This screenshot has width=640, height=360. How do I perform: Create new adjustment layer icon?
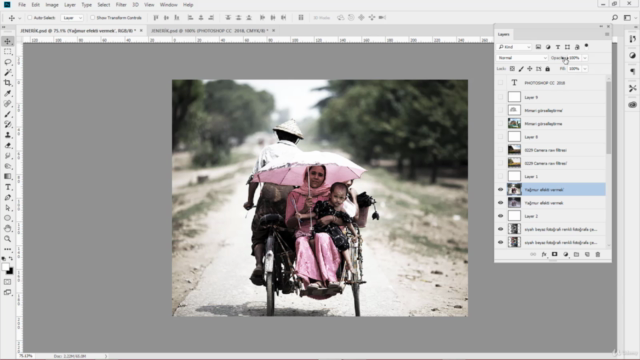click(x=565, y=254)
